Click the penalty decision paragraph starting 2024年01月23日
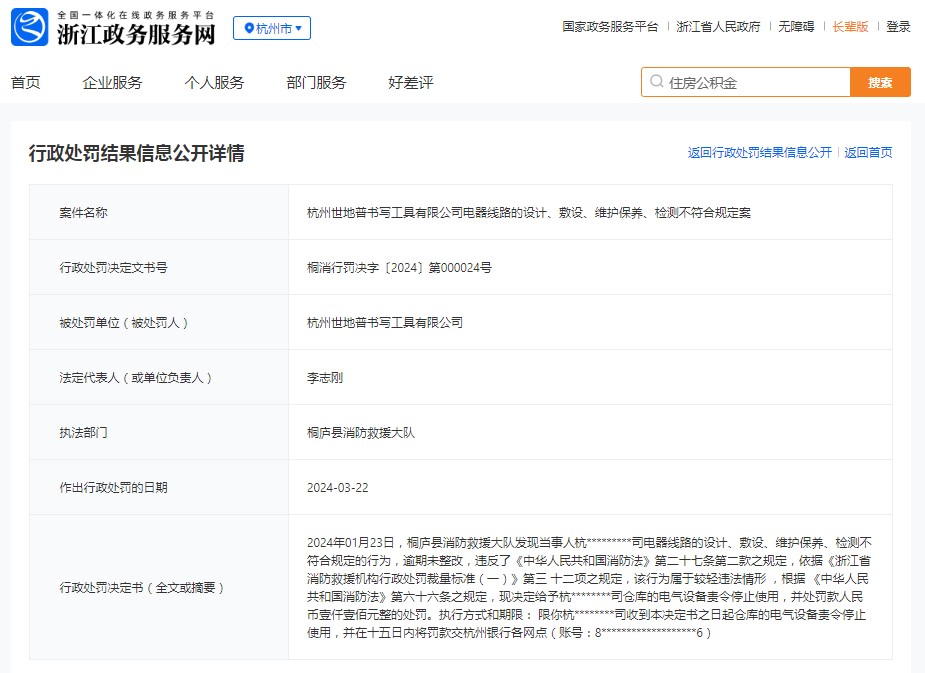The image size is (925, 673). click(x=589, y=587)
